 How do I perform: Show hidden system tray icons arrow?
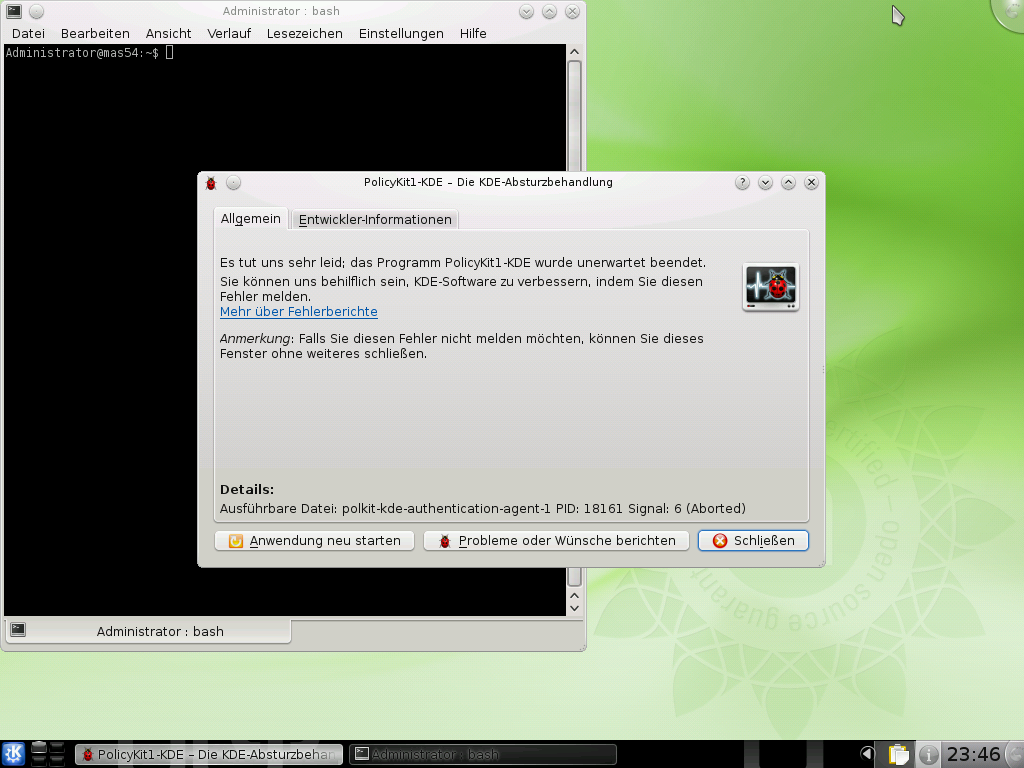coord(867,754)
